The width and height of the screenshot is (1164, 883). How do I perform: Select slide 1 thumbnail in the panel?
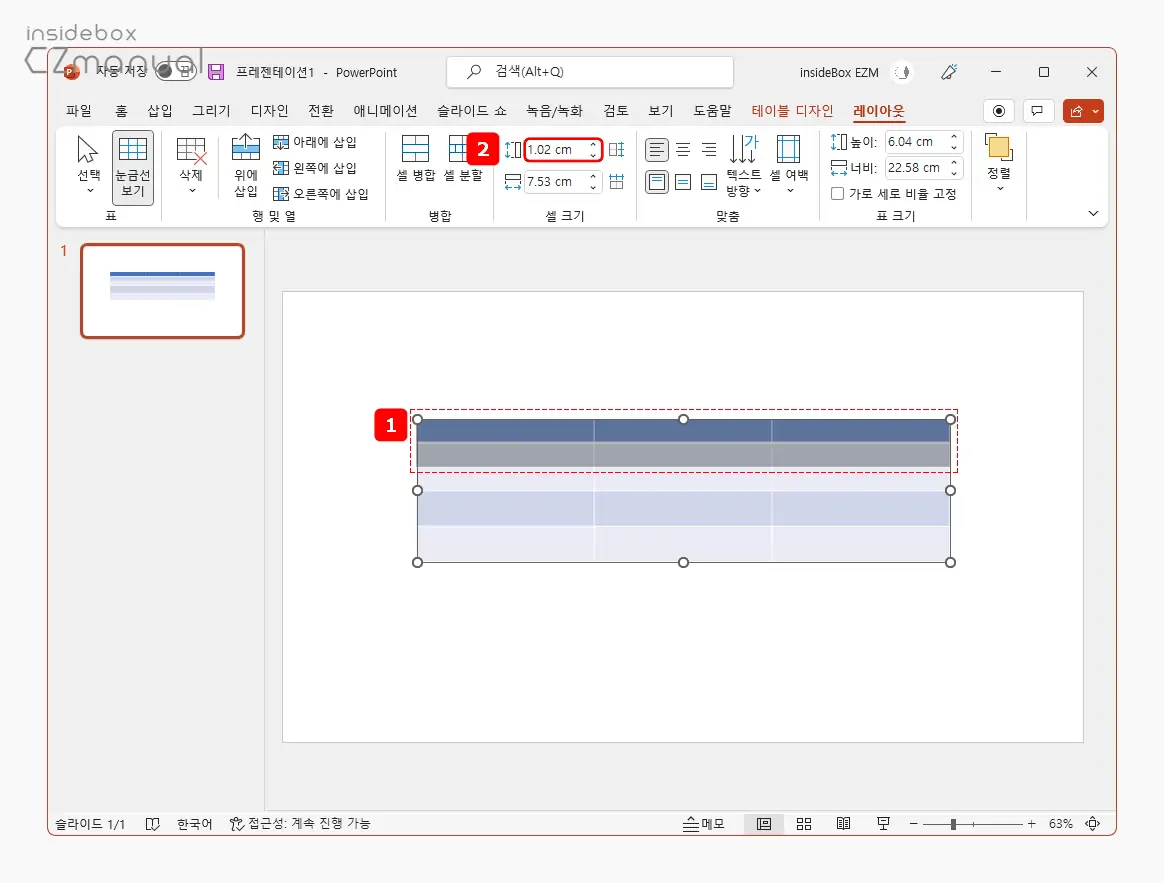pos(162,291)
